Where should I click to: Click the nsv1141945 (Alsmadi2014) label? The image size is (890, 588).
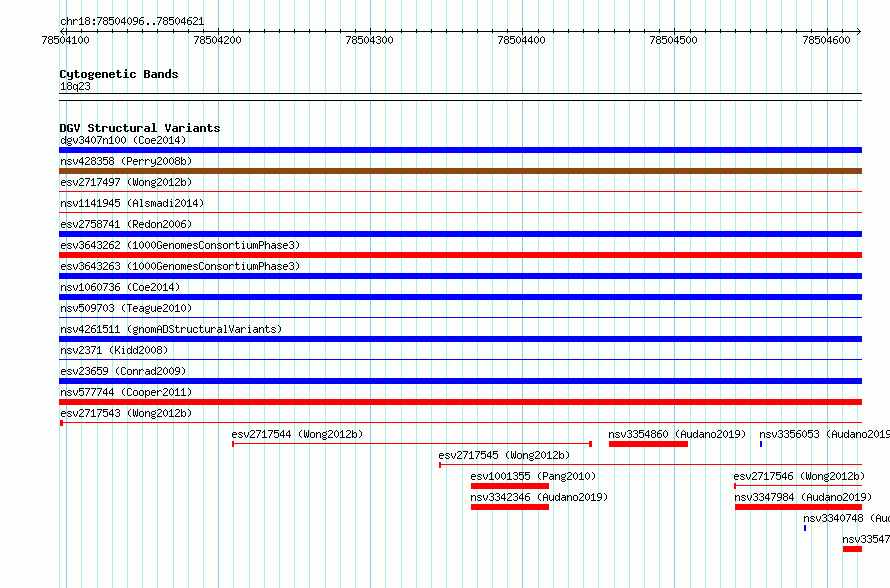tap(132, 203)
